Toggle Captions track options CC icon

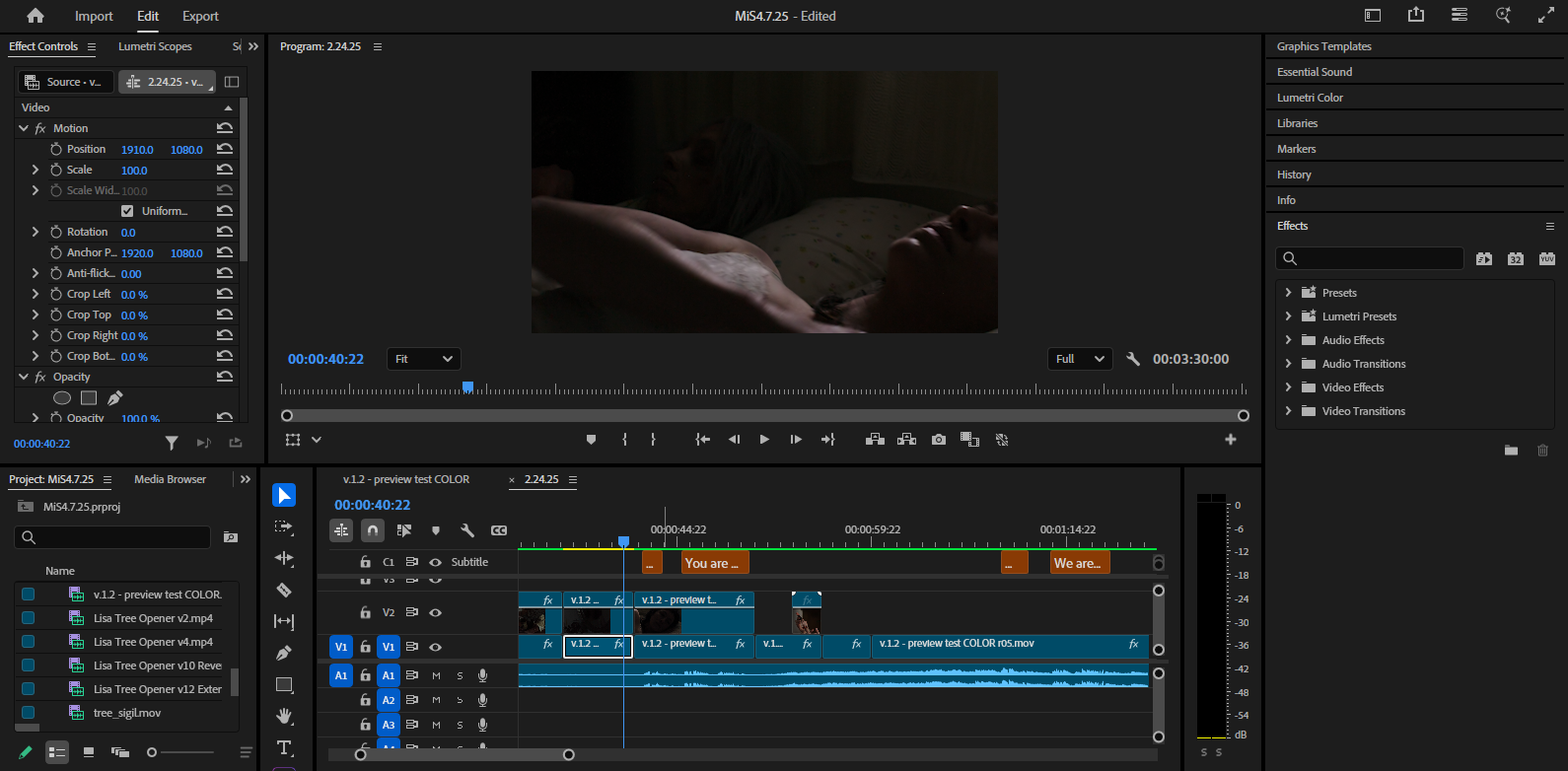point(499,530)
